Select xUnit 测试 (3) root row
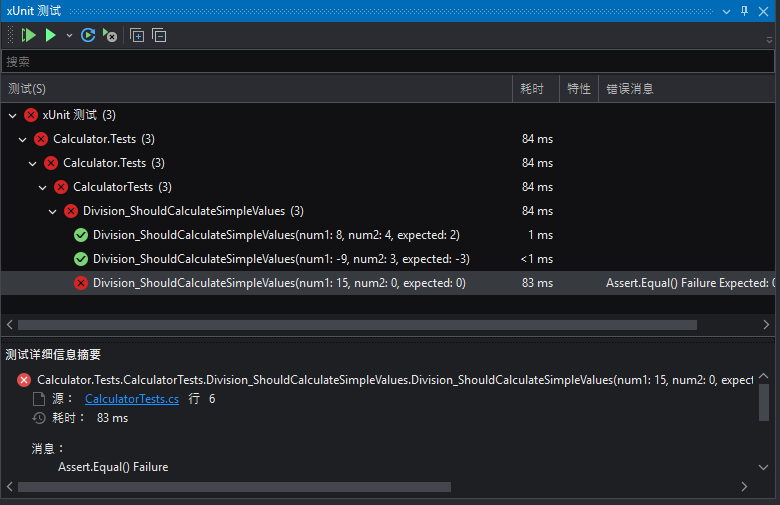This screenshot has height=505, width=780. [x=388, y=115]
